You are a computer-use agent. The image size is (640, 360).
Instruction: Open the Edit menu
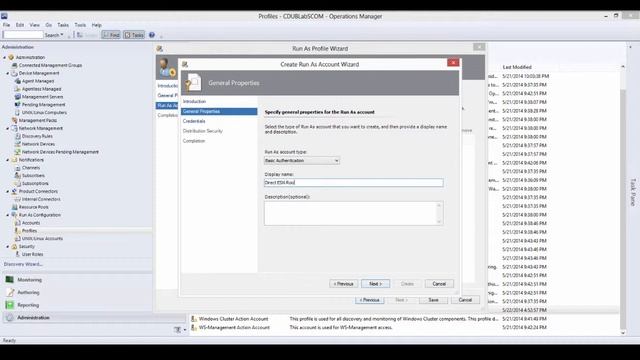[x=20, y=25]
